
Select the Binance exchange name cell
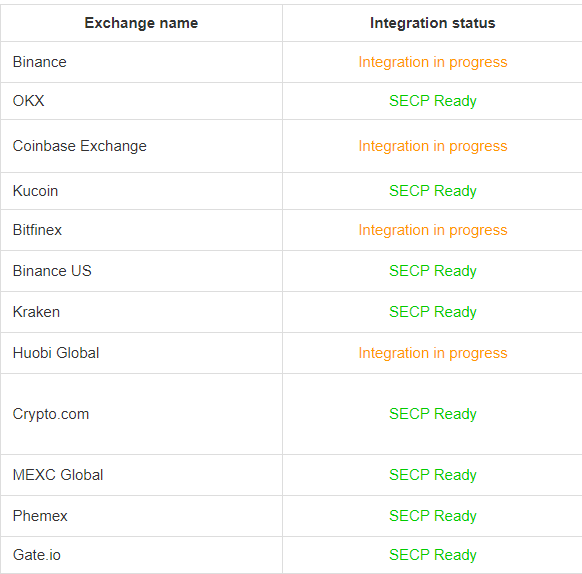[40, 62]
